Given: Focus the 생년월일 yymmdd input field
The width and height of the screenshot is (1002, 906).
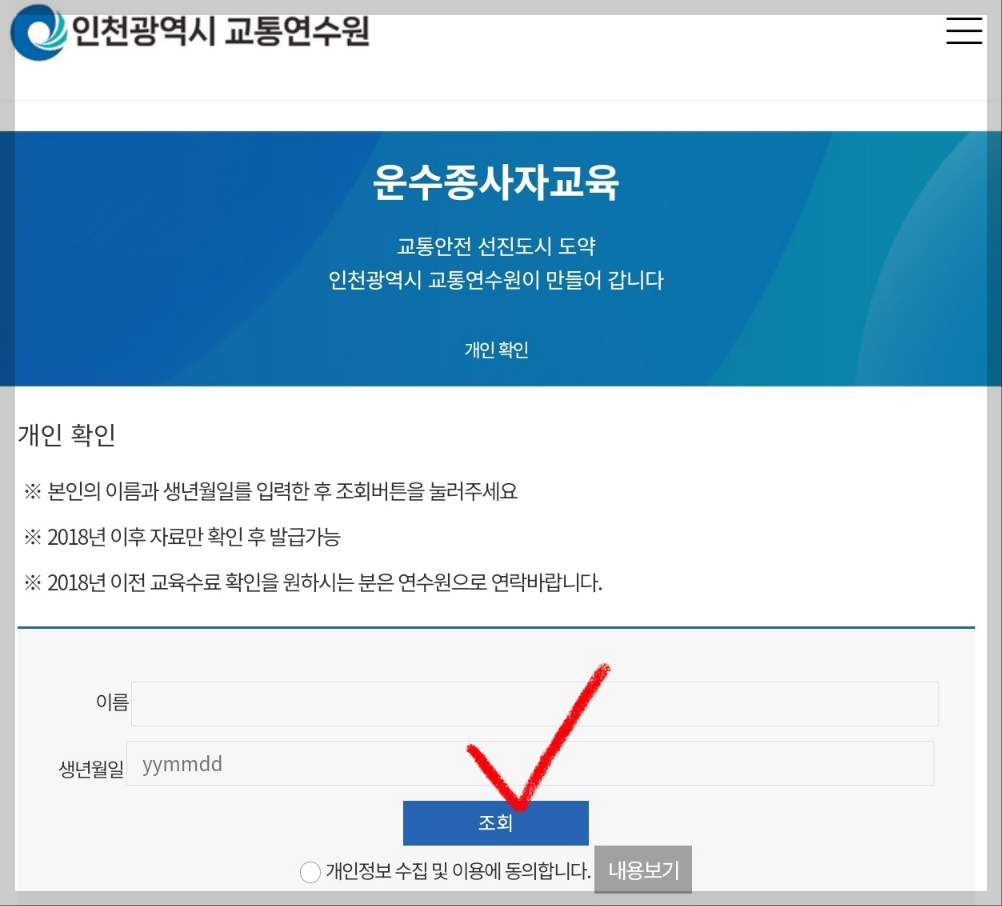Looking at the screenshot, I should pyautogui.click(x=534, y=763).
